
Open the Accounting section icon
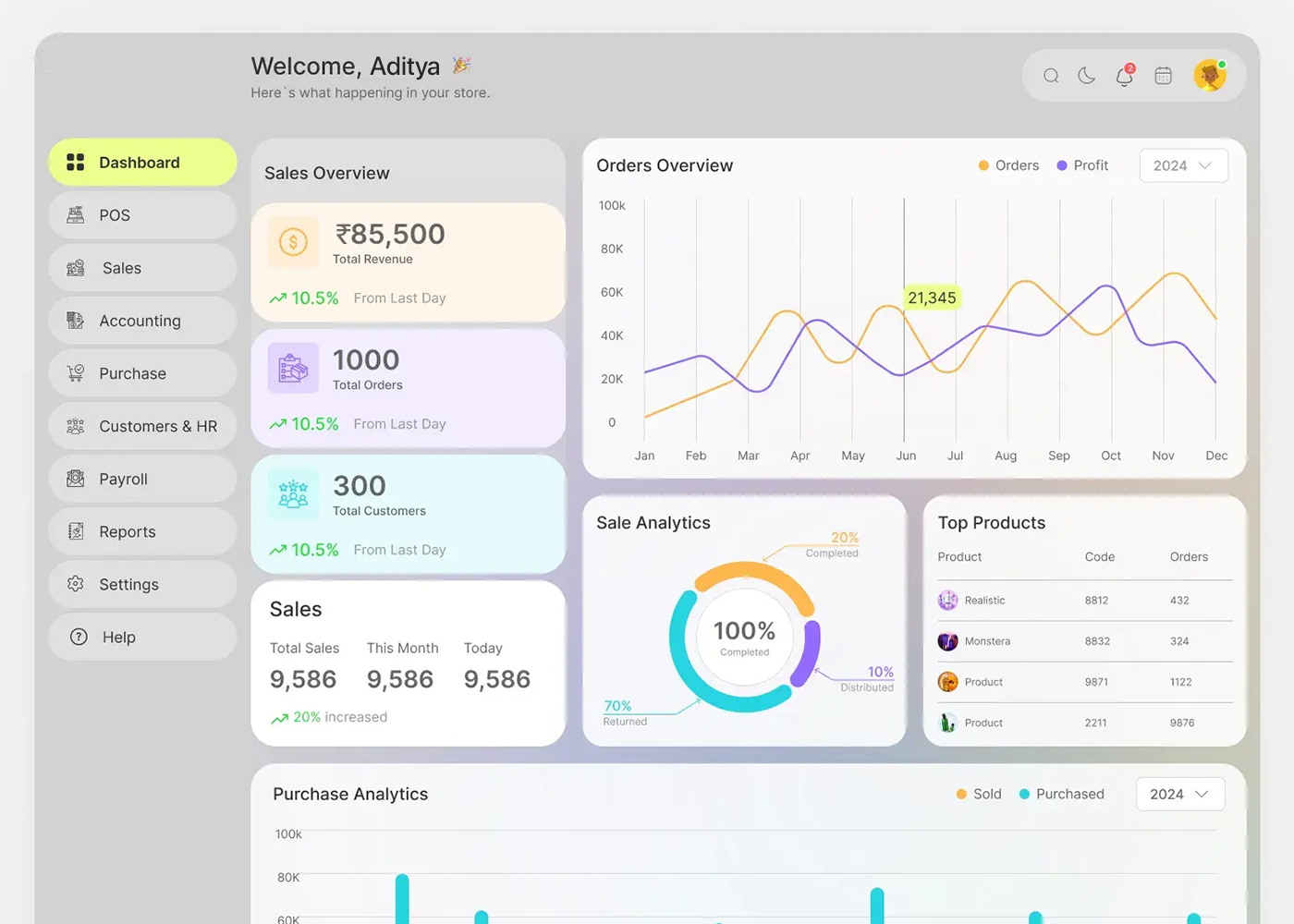[75, 320]
